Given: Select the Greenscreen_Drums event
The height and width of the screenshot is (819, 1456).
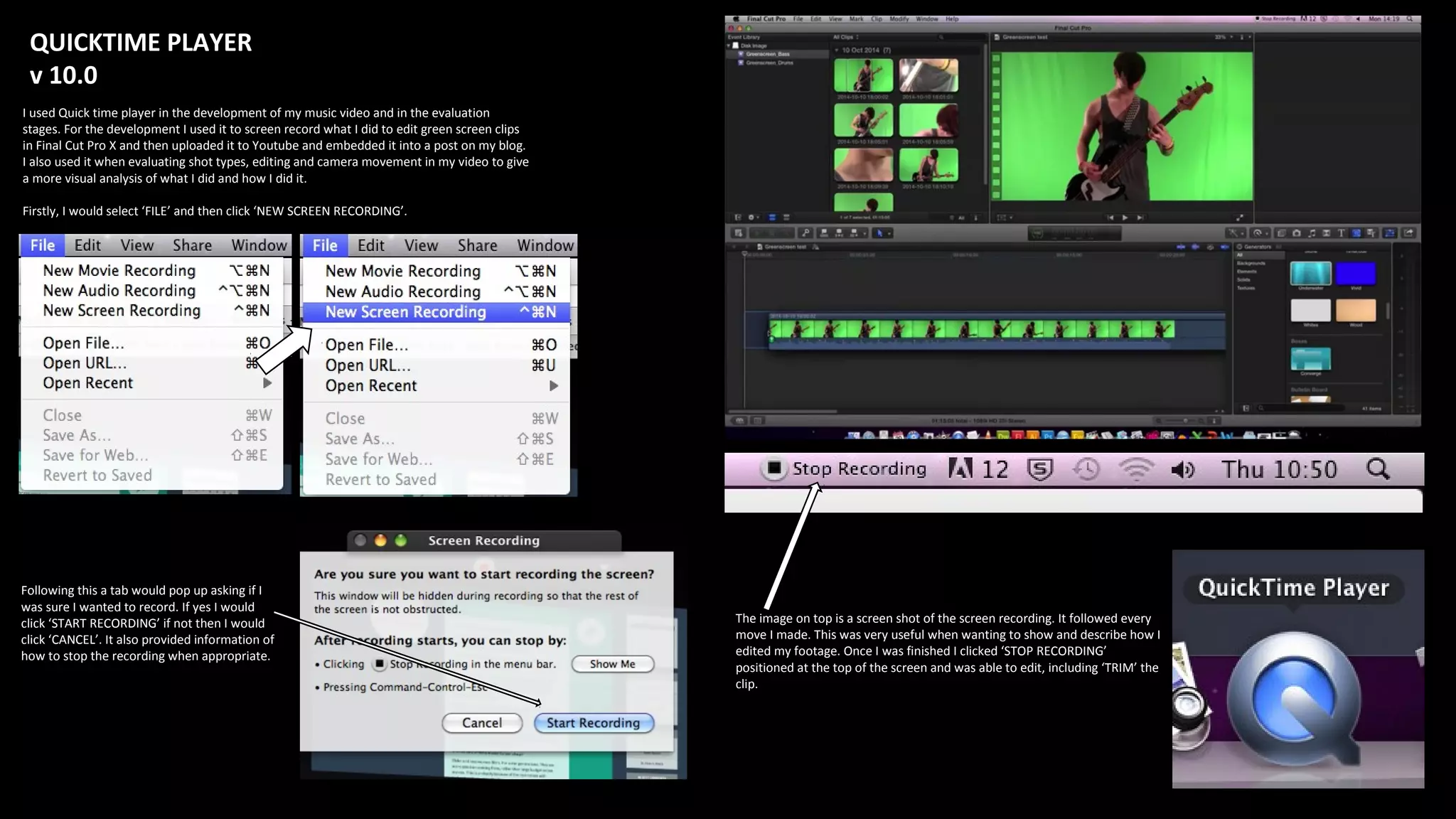Looking at the screenshot, I should point(769,63).
